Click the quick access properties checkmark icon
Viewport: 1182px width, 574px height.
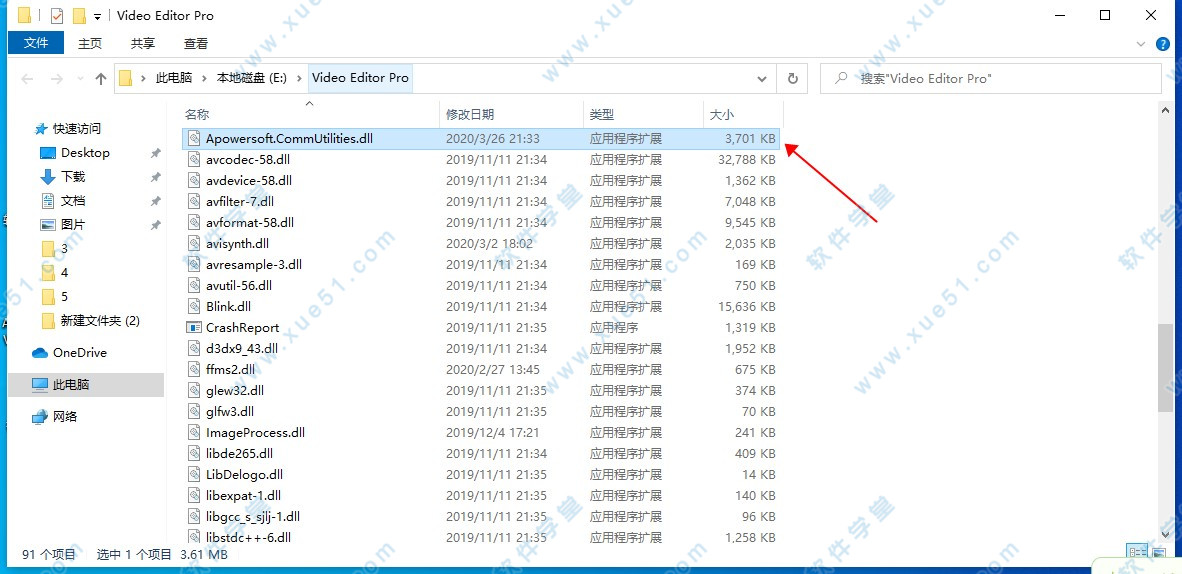(x=57, y=16)
